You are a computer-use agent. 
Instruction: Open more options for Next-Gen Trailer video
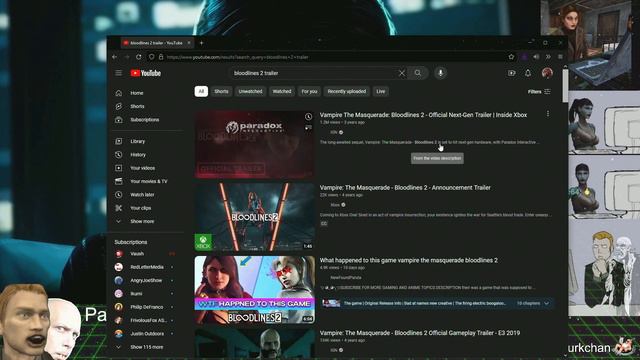coord(548,114)
